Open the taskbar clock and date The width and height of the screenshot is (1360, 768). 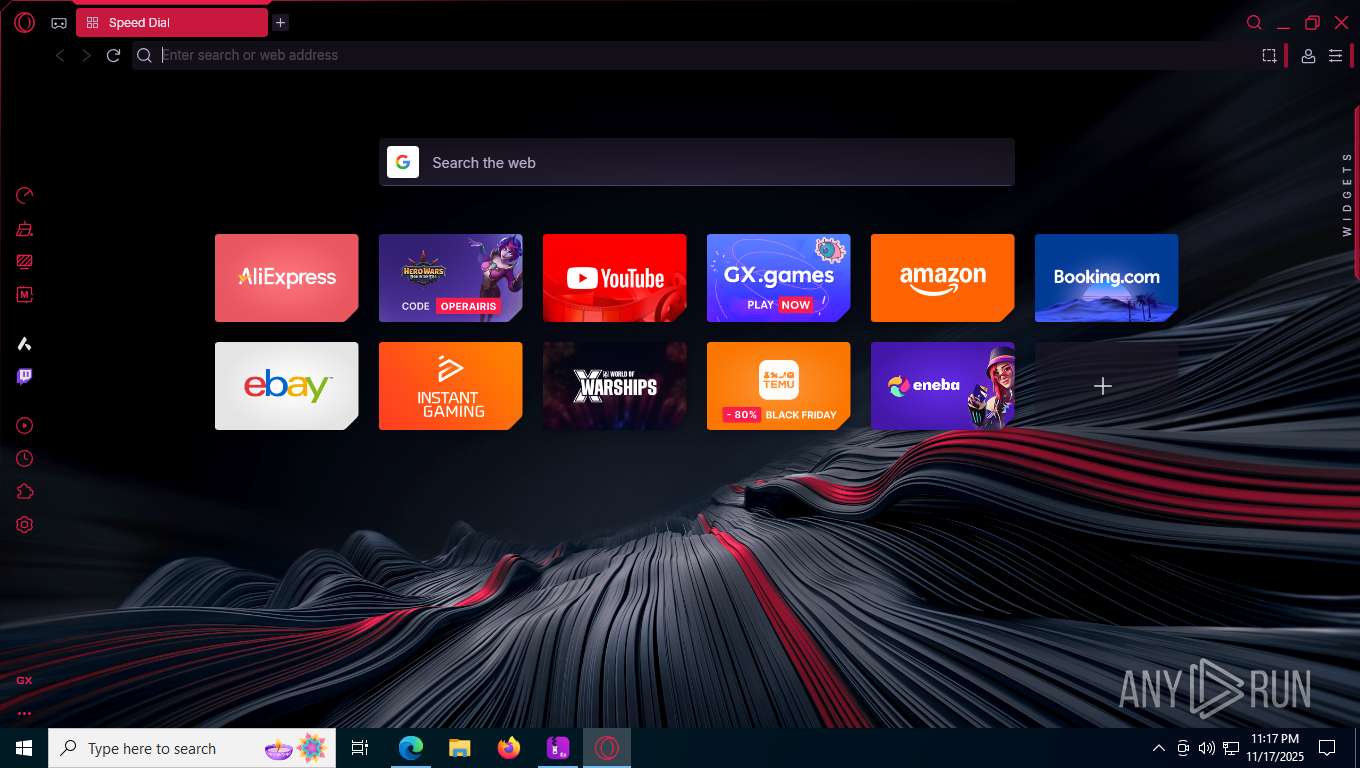1273,748
